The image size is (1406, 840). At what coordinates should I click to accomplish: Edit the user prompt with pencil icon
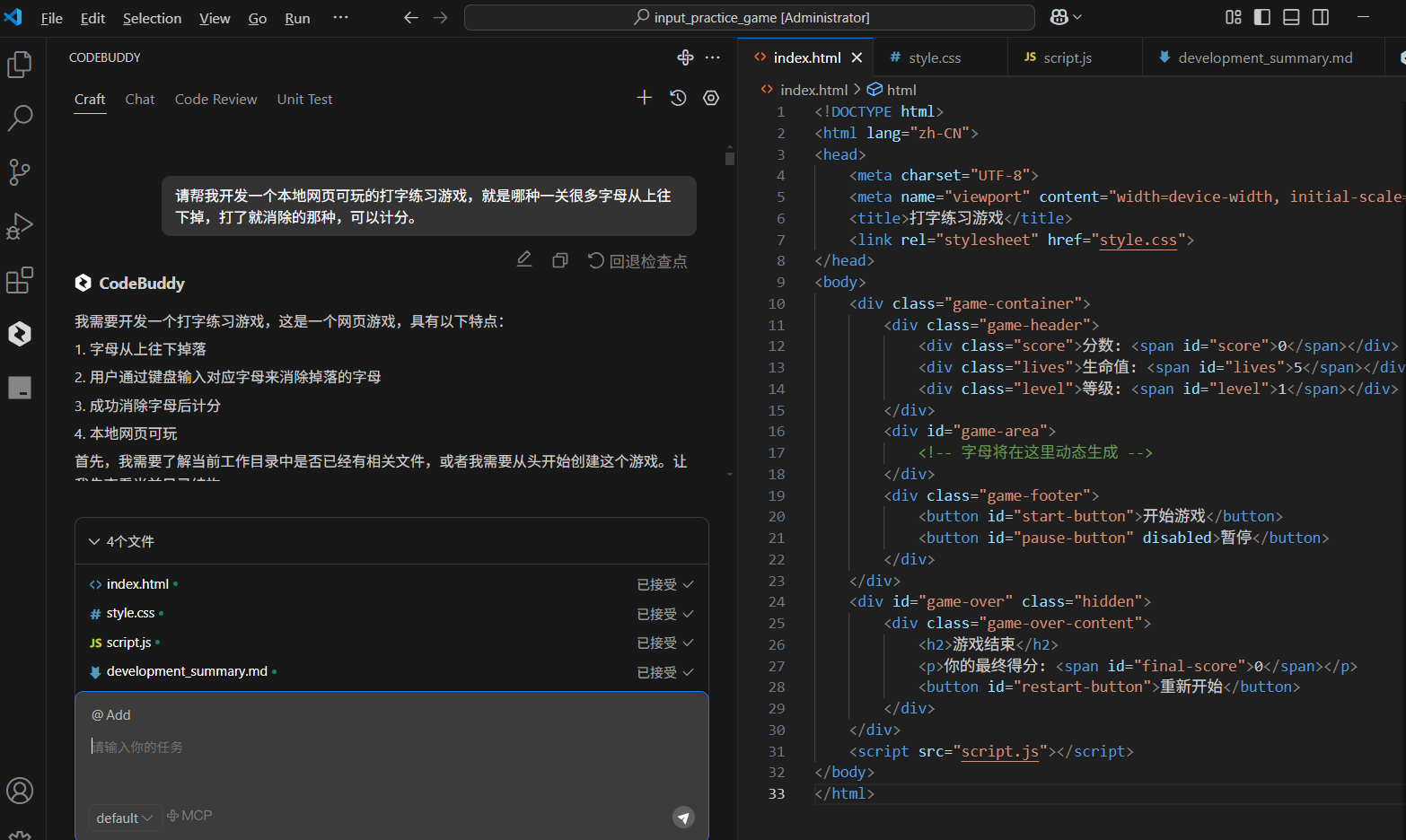524,260
